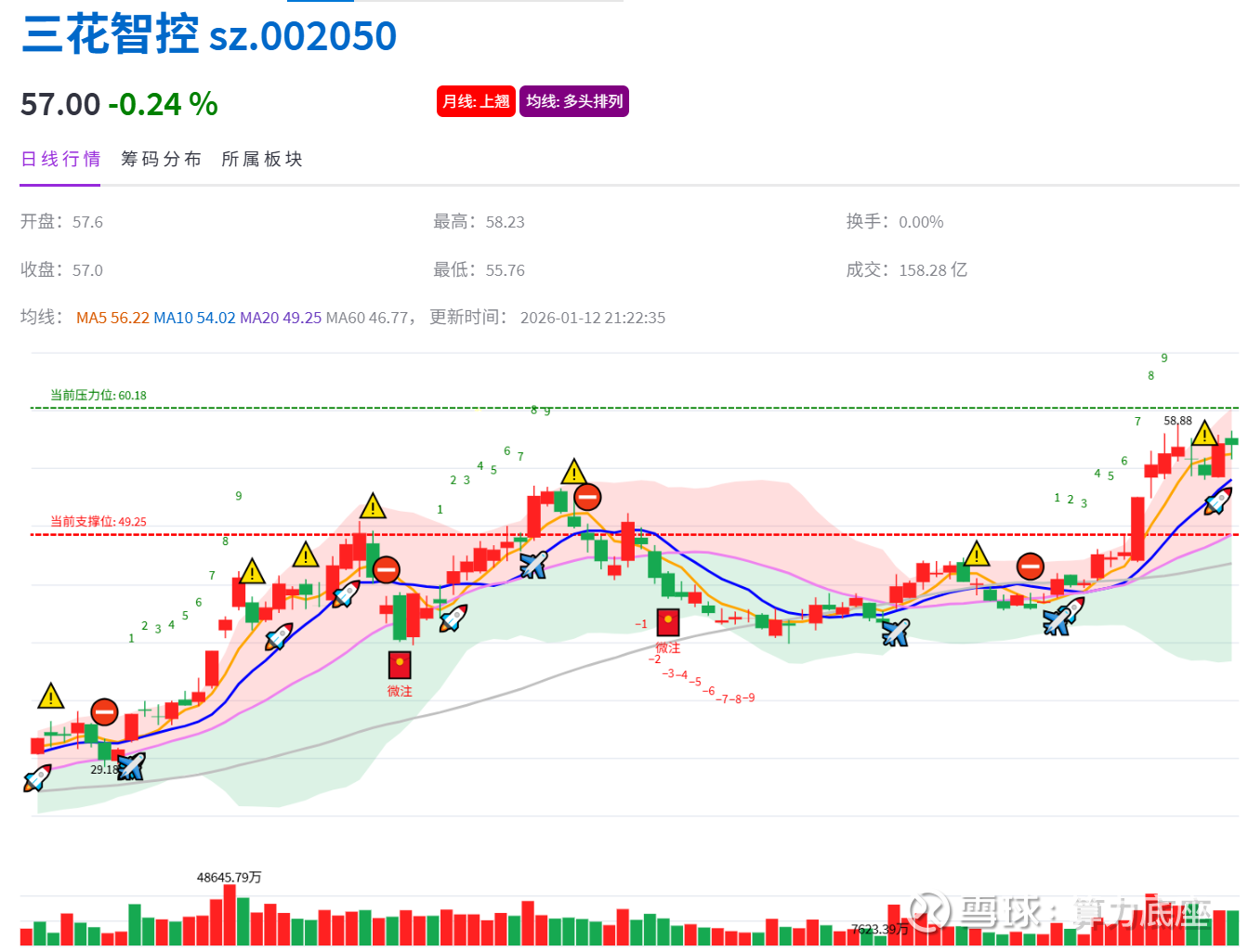1248x952 pixels.
Task: Click the -0.24 % change value
Action: pos(163,104)
